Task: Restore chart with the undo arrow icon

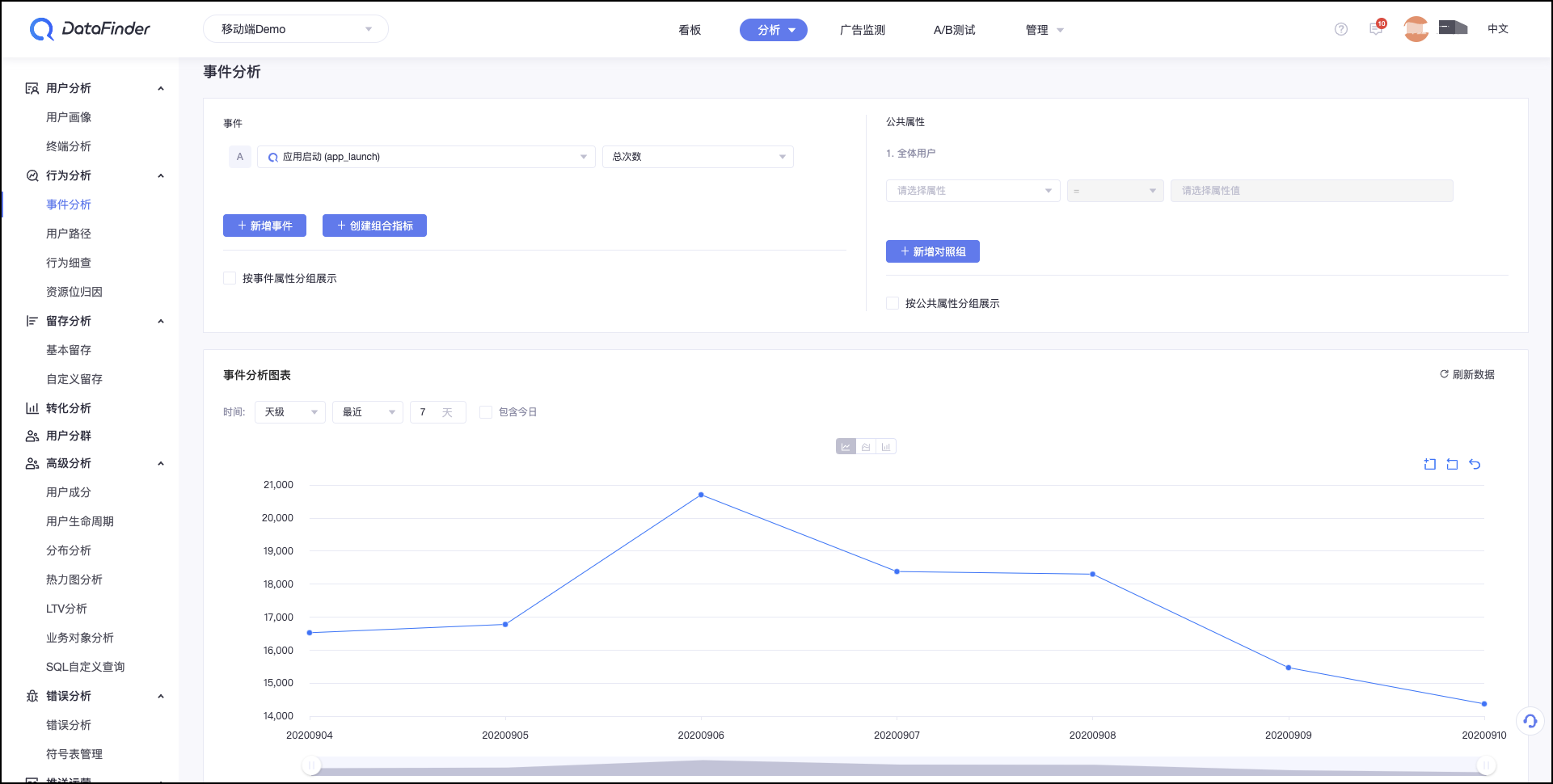Action: coord(1475,464)
